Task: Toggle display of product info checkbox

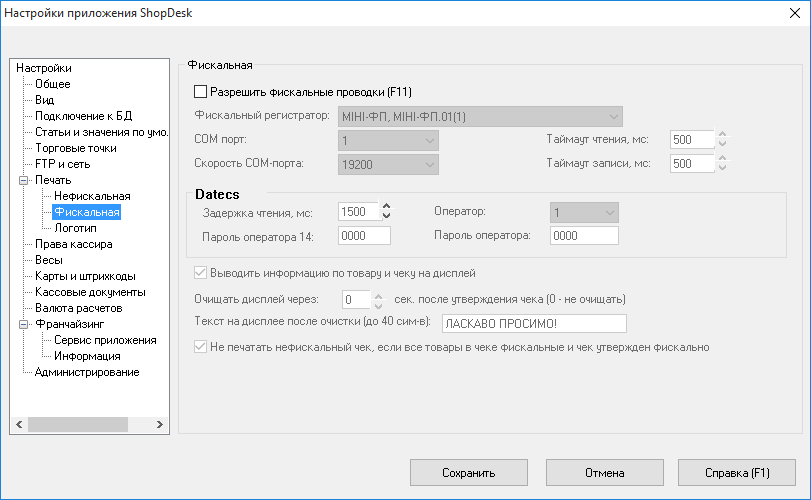Action: coord(200,272)
